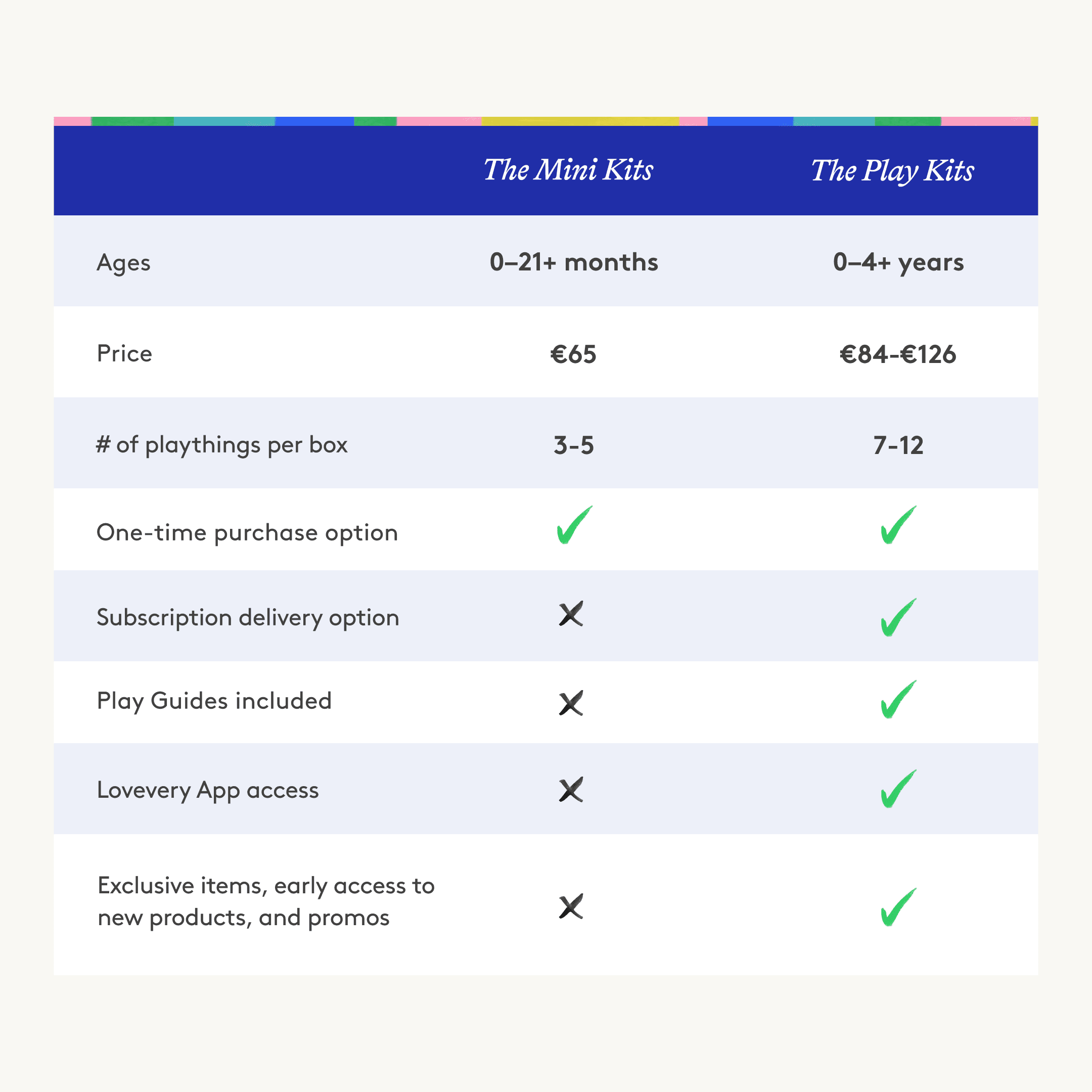Image resolution: width=1092 pixels, height=1092 pixels.
Task: Click Mini Kits subscription delivery X mark
Action: (x=571, y=614)
